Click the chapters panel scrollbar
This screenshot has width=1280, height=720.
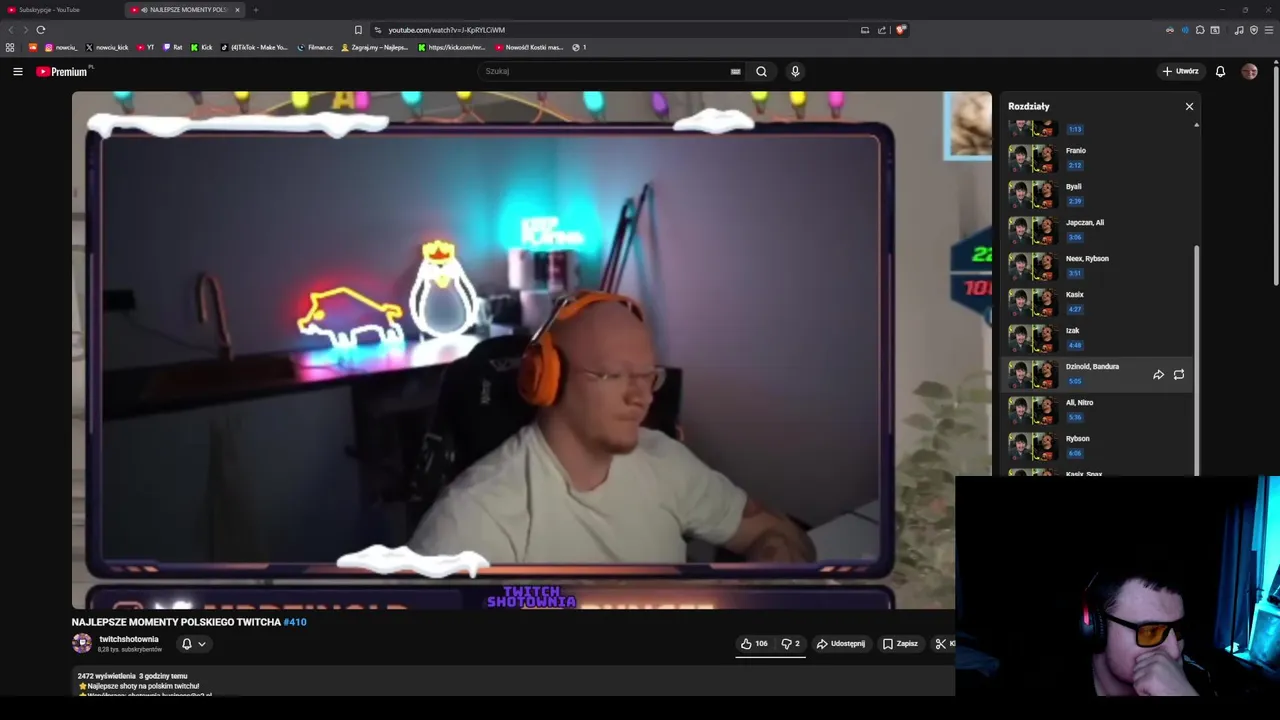[1196, 360]
